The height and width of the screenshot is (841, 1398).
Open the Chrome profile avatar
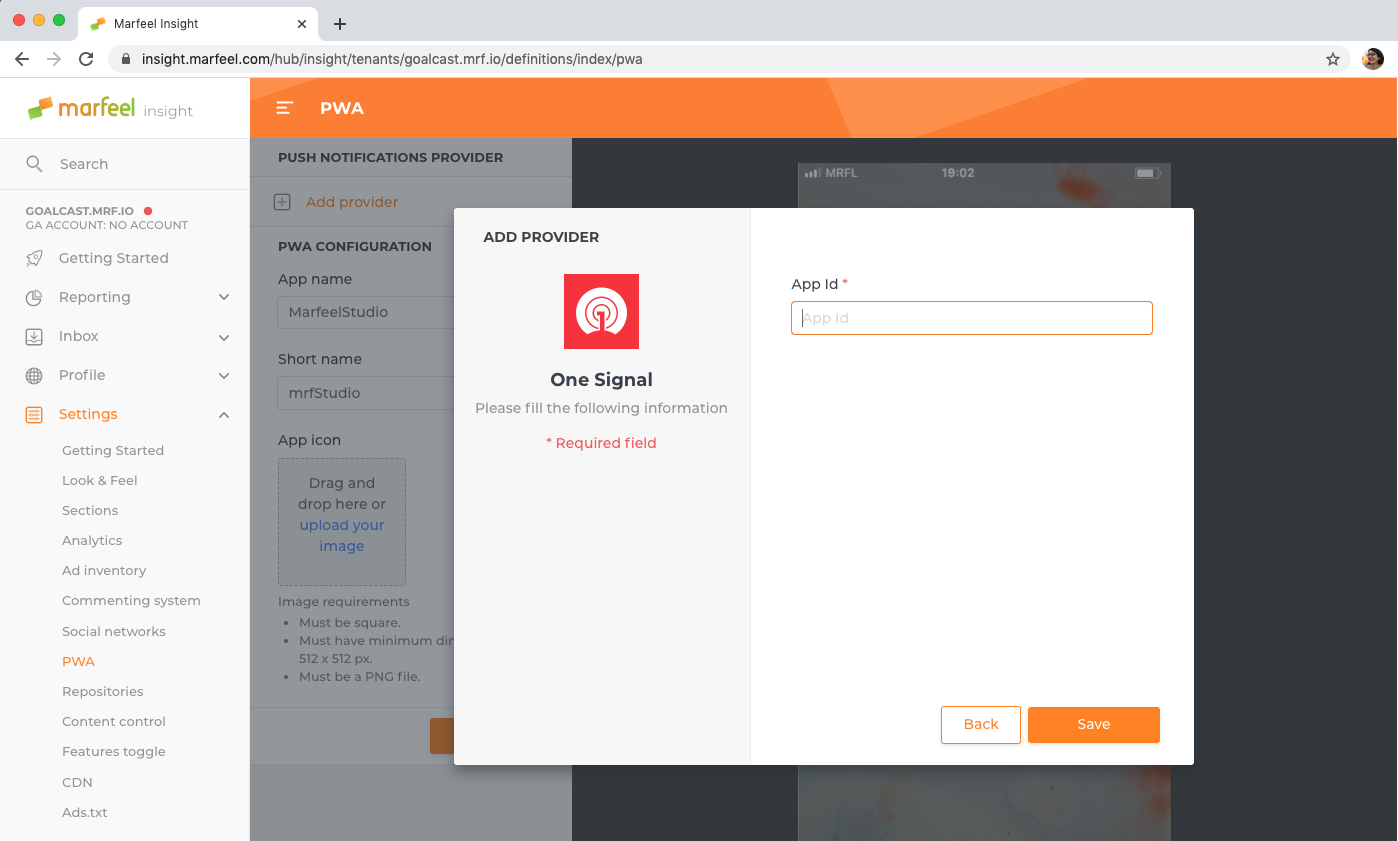point(1373,59)
